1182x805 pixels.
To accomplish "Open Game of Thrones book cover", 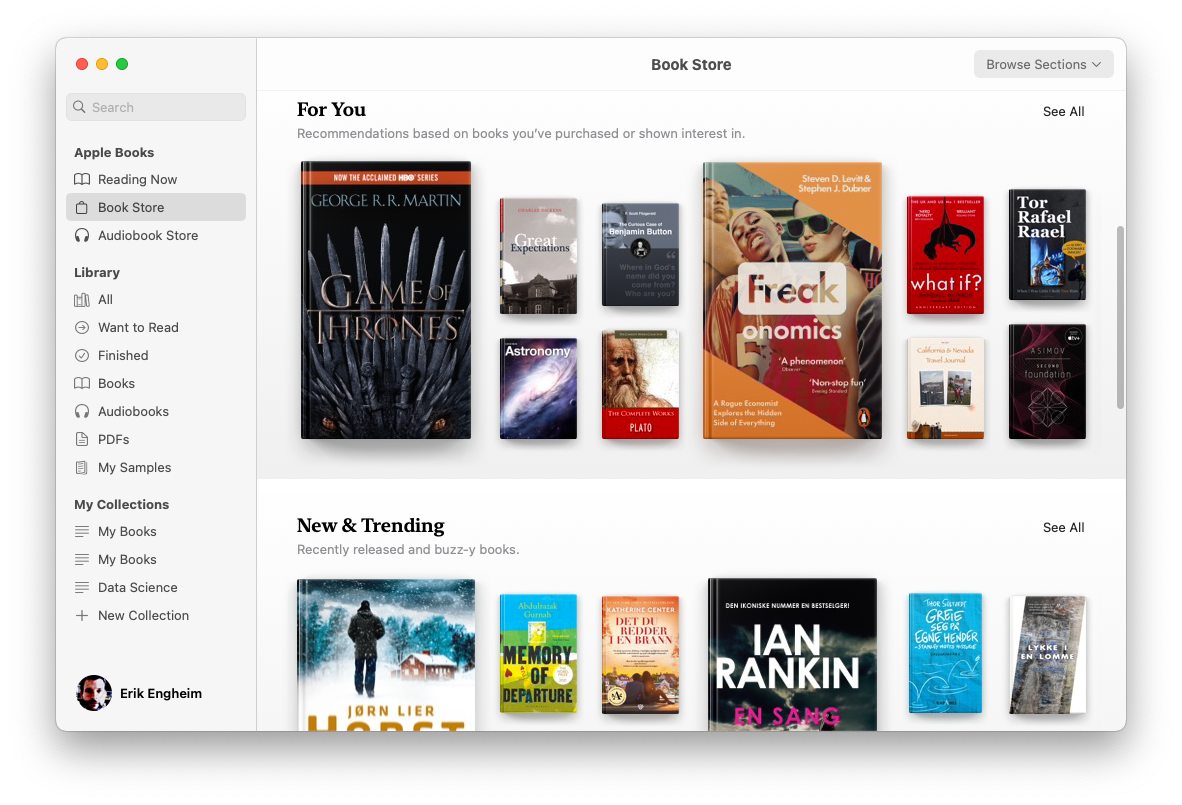I will pos(386,300).
